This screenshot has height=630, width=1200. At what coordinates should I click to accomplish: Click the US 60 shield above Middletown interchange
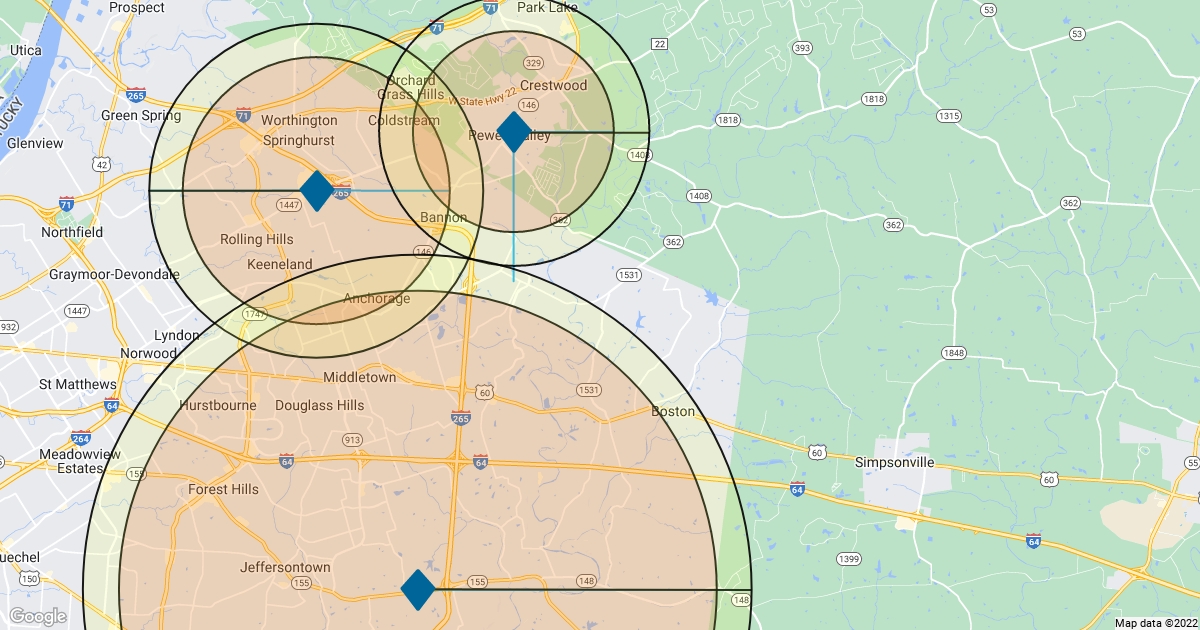pos(484,392)
